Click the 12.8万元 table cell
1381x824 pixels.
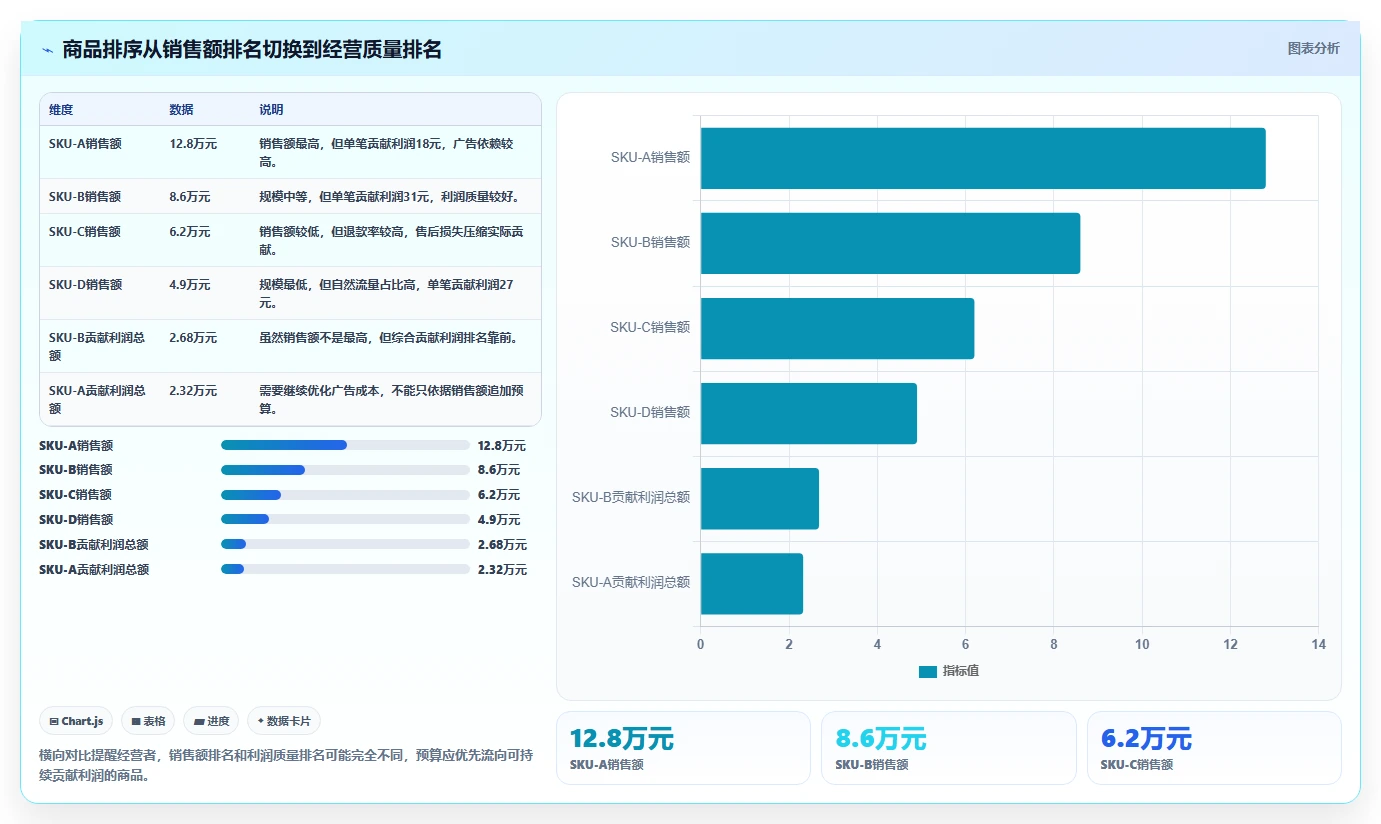pyautogui.click(x=194, y=143)
